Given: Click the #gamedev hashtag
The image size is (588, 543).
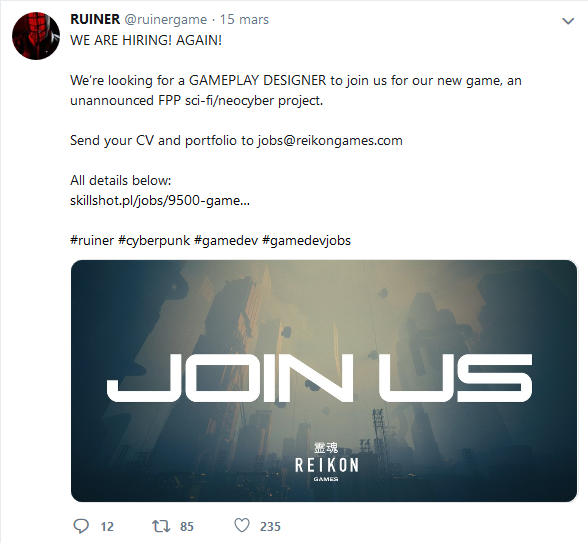Looking at the screenshot, I should pos(226,241).
